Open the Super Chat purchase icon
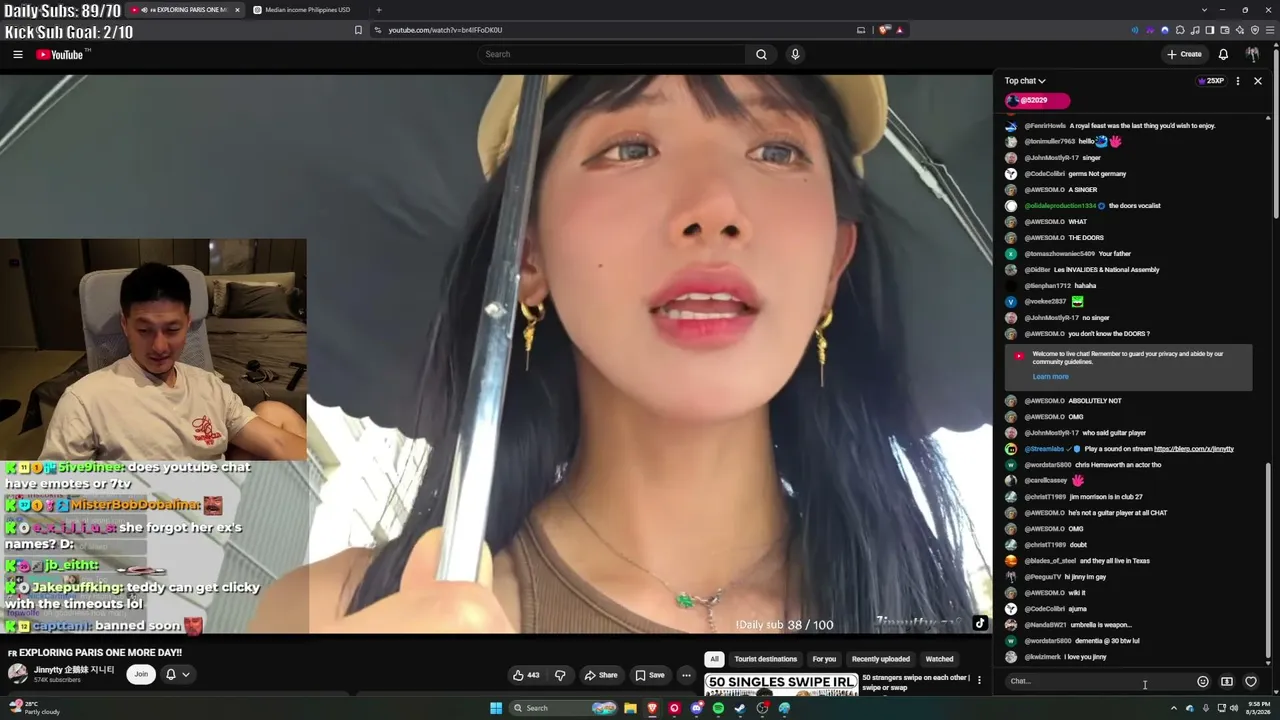Screen dimensions: 1280x720 coord(1227,682)
